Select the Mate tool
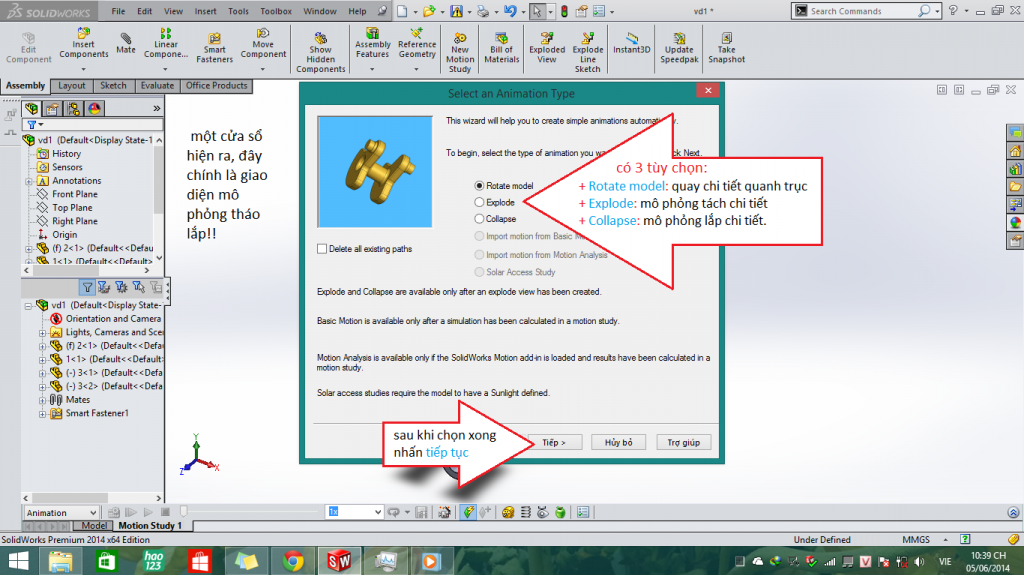Image resolution: width=1024 pixels, height=575 pixels. (x=125, y=42)
